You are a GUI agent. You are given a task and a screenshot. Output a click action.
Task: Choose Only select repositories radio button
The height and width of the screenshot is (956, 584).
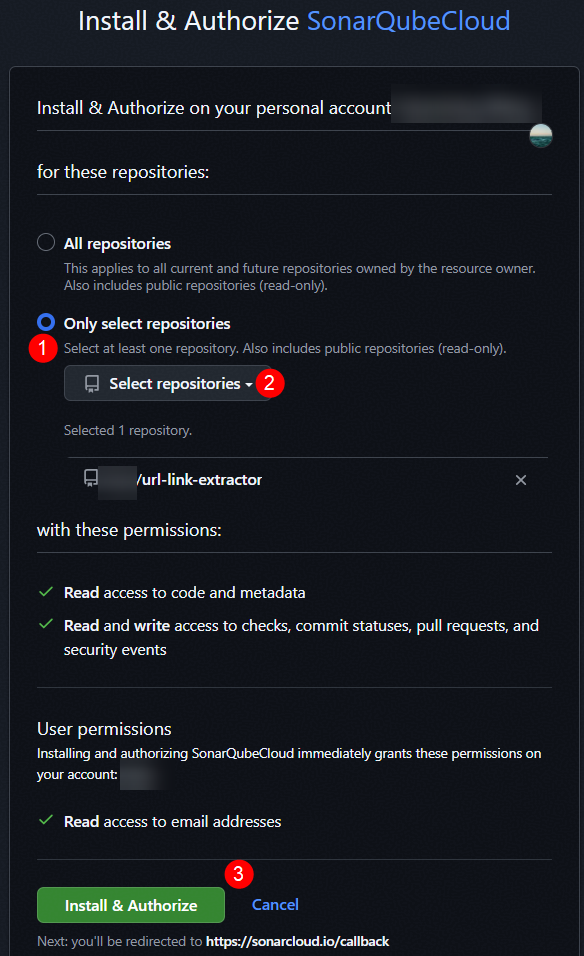click(x=46, y=321)
